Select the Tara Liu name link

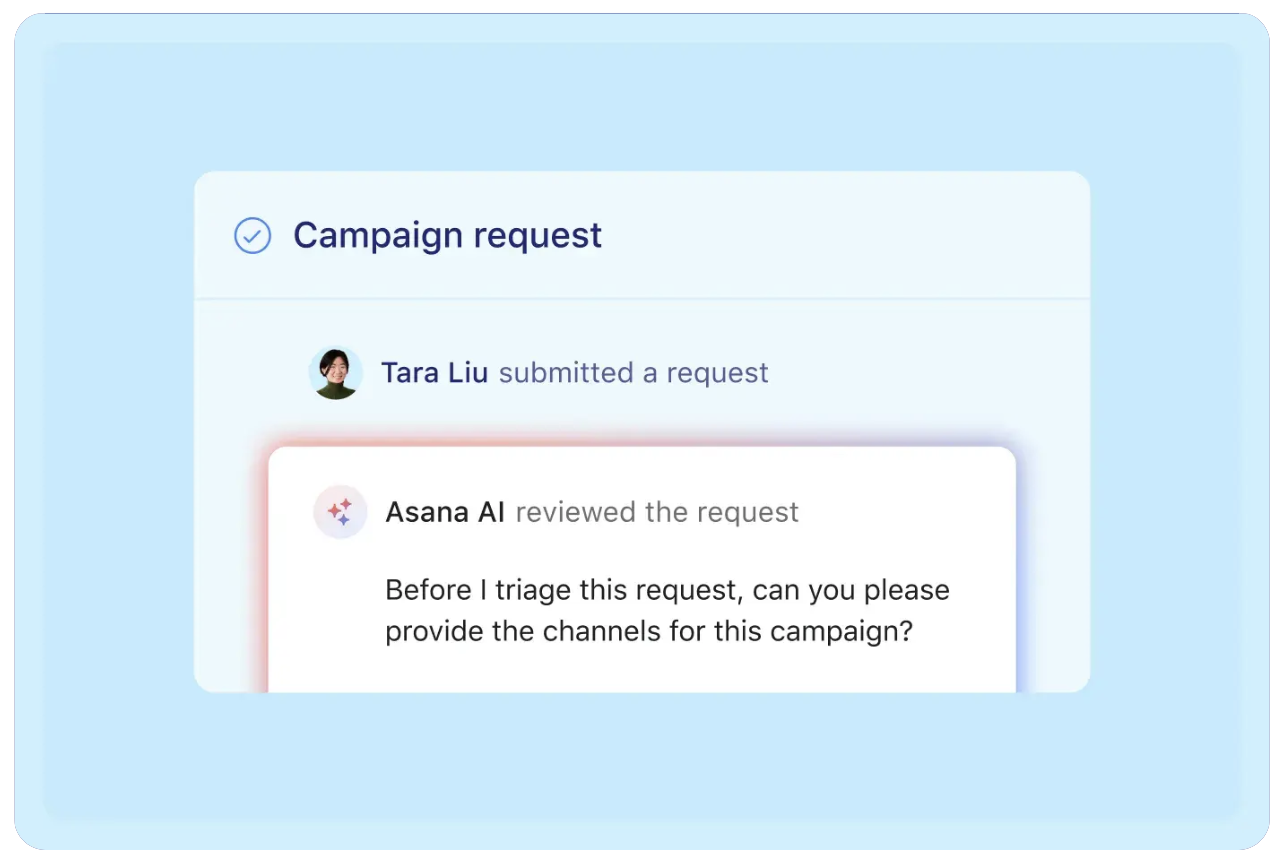(434, 373)
